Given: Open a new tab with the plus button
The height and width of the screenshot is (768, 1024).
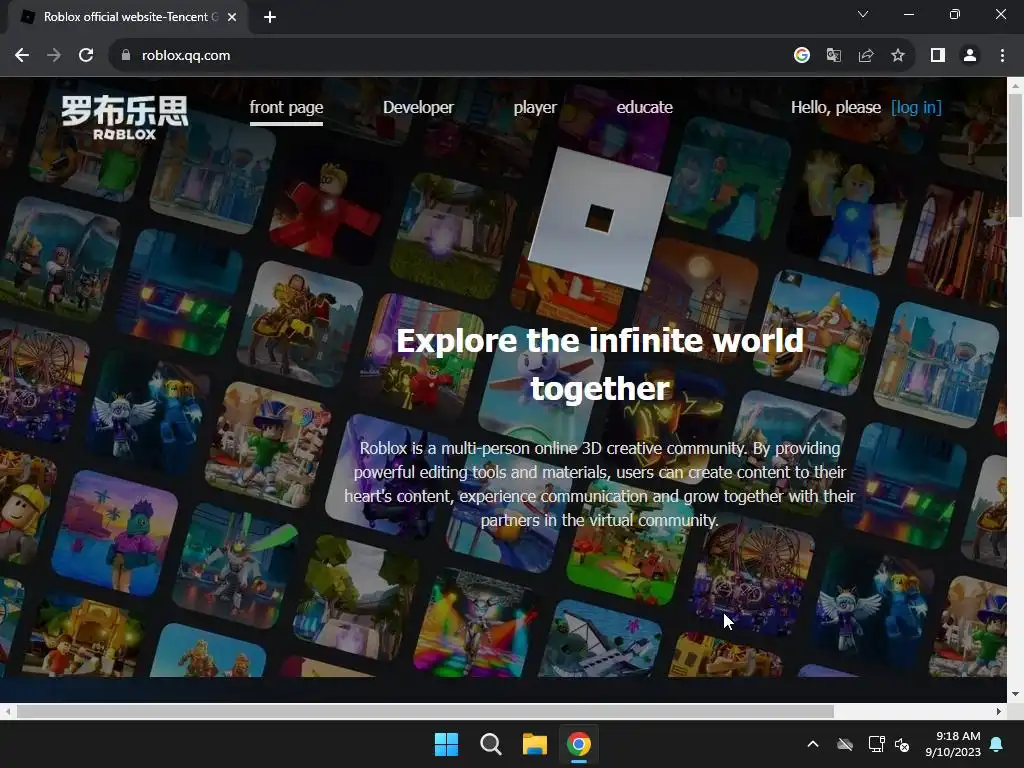Looking at the screenshot, I should point(270,17).
